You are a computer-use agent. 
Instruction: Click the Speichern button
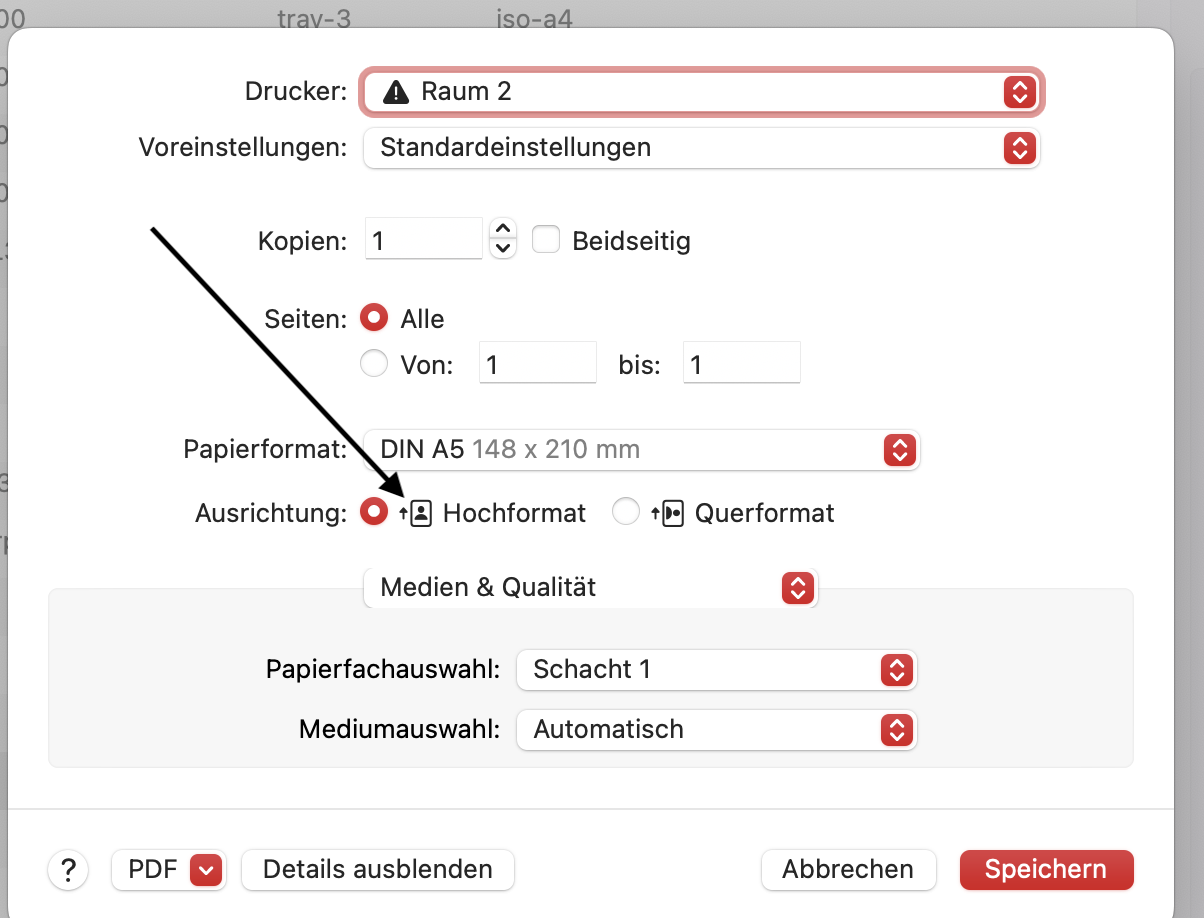(x=1046, y=870)
